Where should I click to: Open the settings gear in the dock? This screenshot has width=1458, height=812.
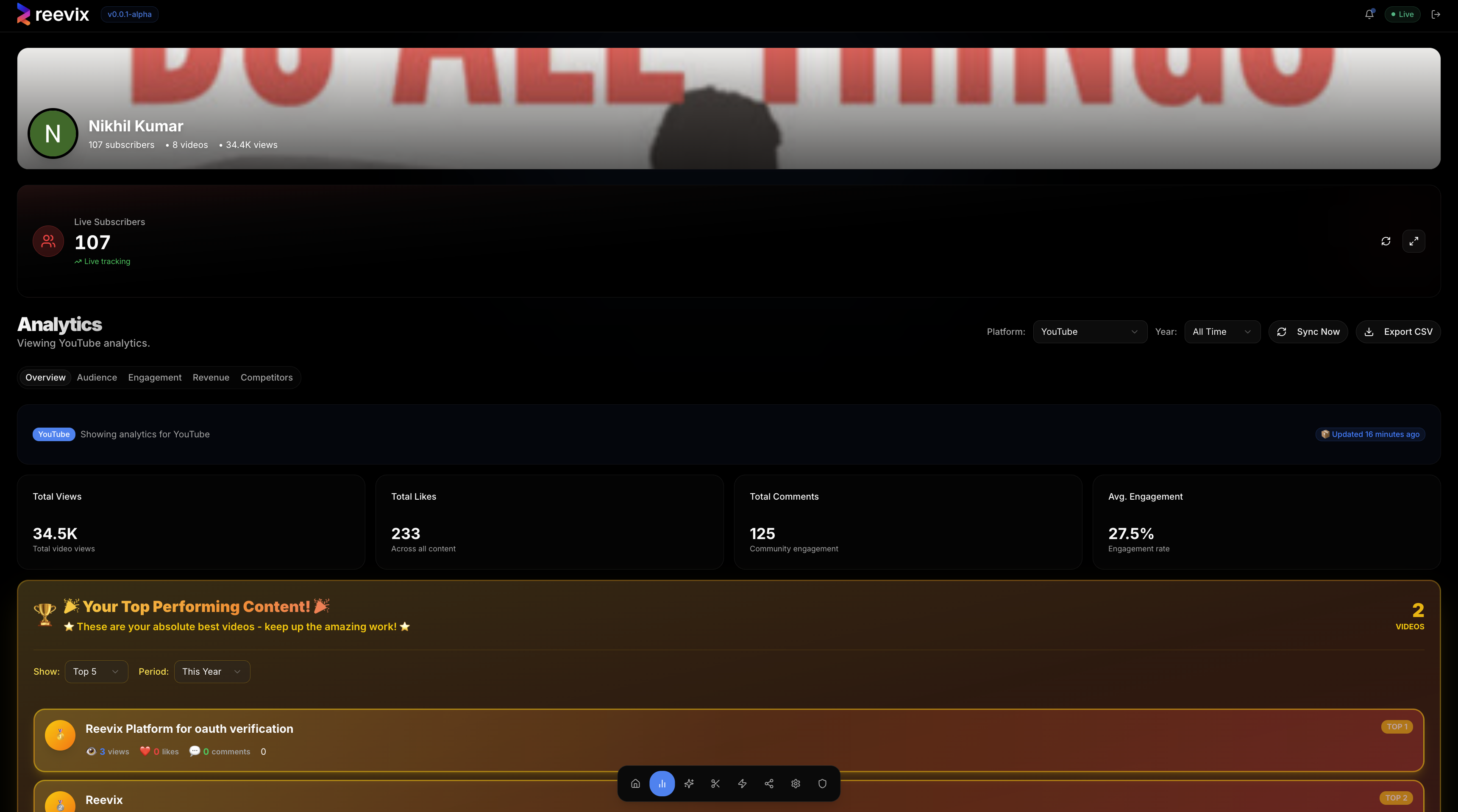coord(795,784)
